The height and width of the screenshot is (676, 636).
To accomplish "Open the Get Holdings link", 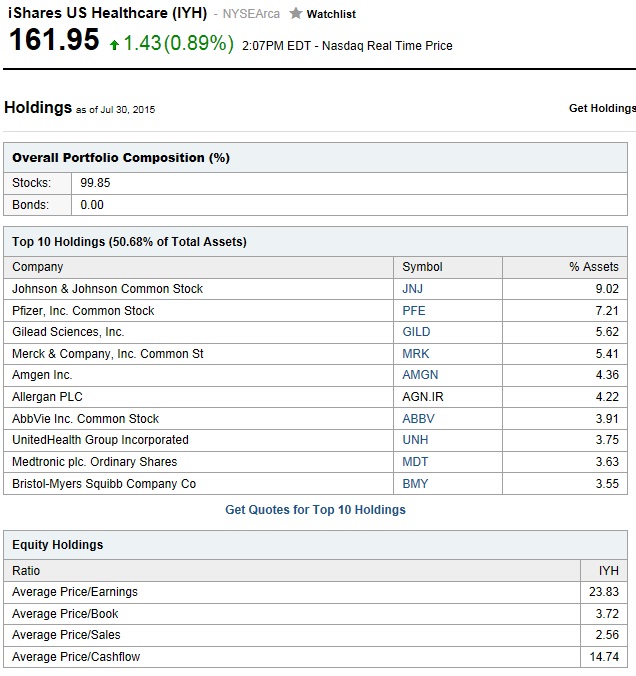I will coord(602,108).
